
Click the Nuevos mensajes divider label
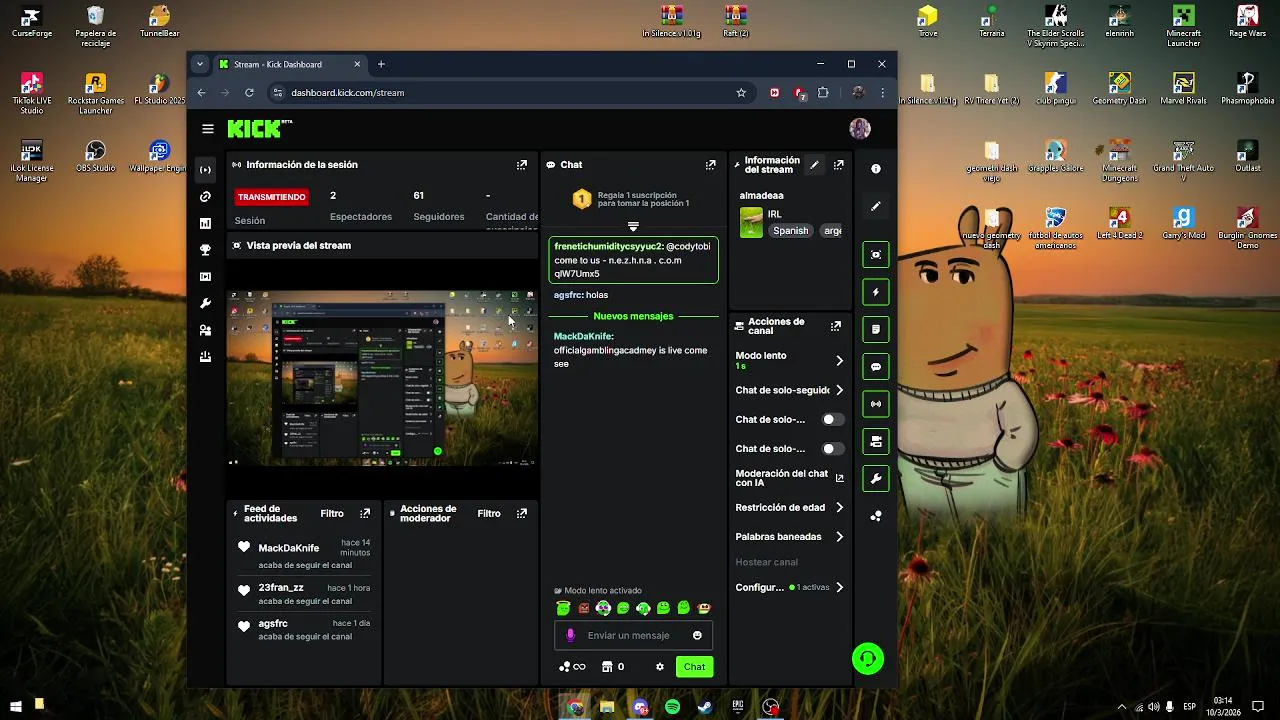633,316
